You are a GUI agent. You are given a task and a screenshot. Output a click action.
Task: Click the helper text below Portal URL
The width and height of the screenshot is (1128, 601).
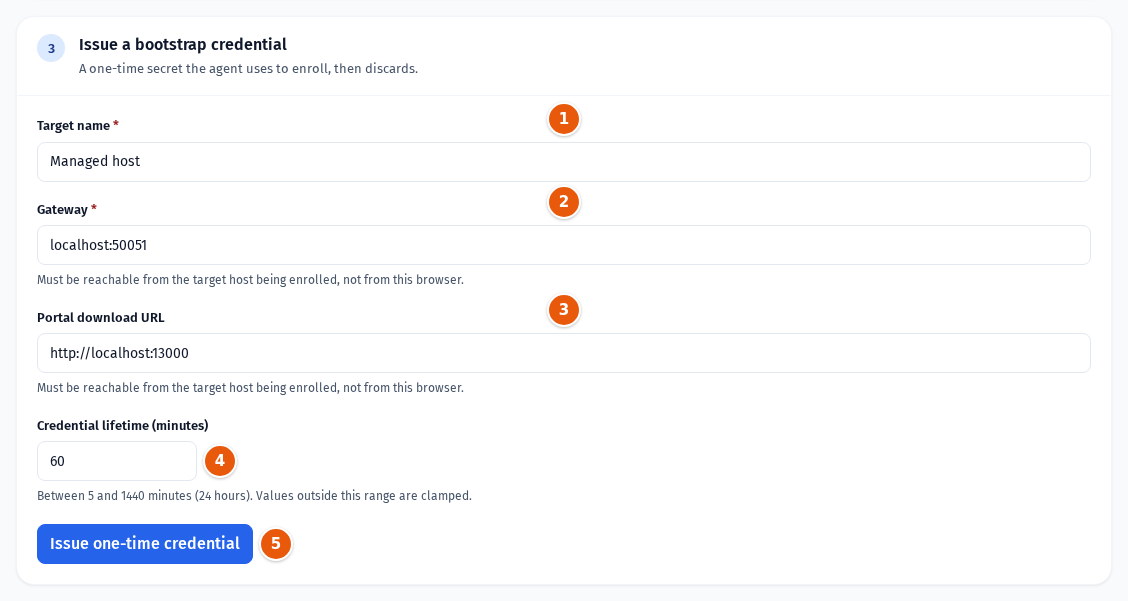(250, 387)
